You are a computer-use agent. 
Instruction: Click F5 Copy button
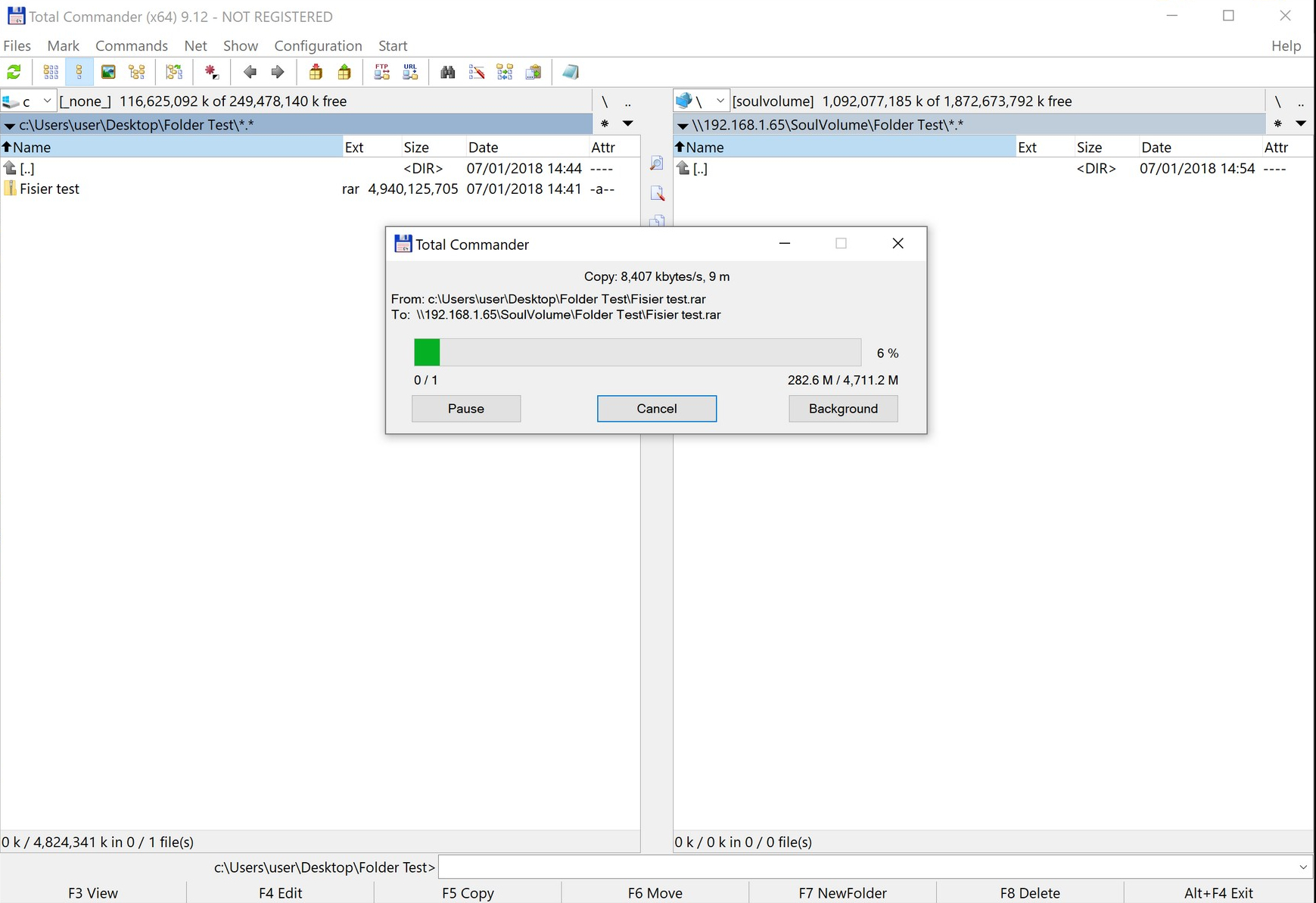pyautogui.click(x=468, y=892)
